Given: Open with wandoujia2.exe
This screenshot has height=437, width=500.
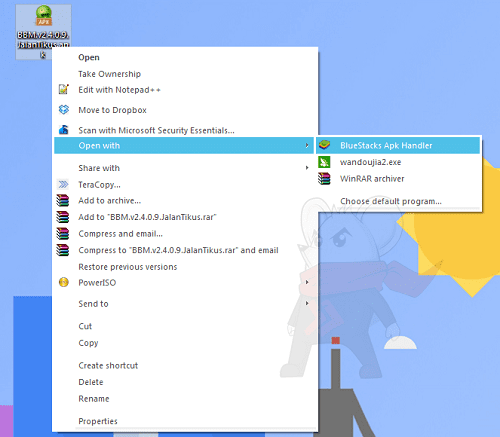Looking at the screenshot, I should (x=398, y=162).
